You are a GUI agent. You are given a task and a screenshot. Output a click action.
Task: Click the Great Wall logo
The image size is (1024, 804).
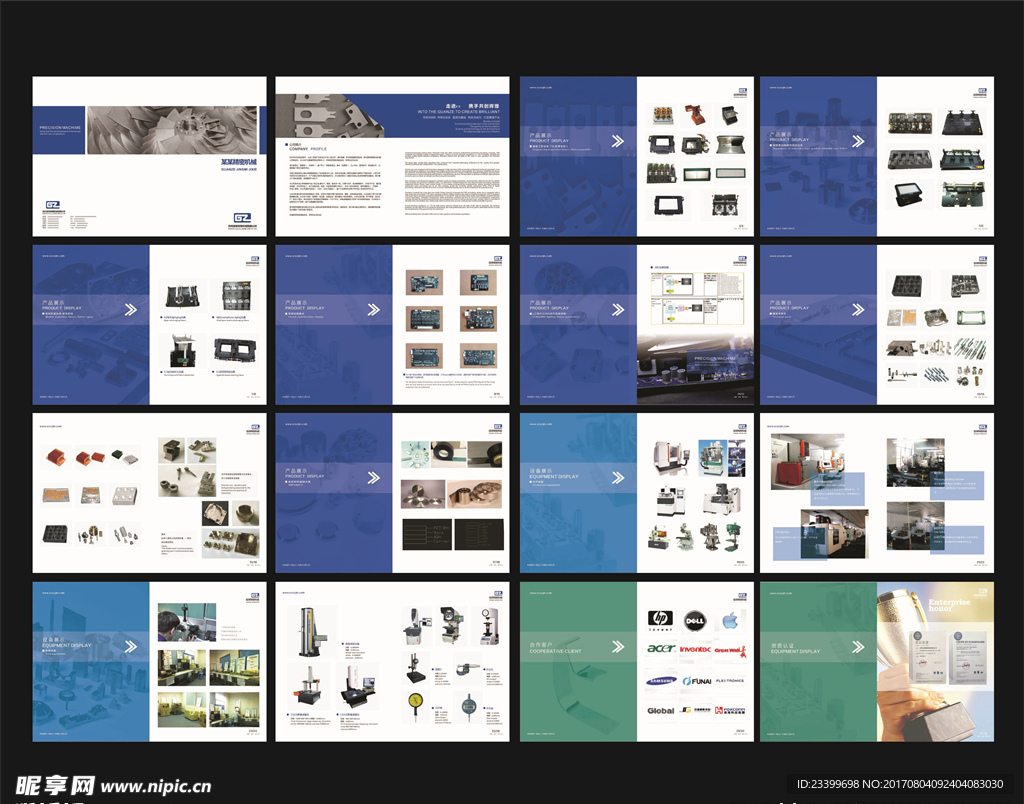point(730,650)
